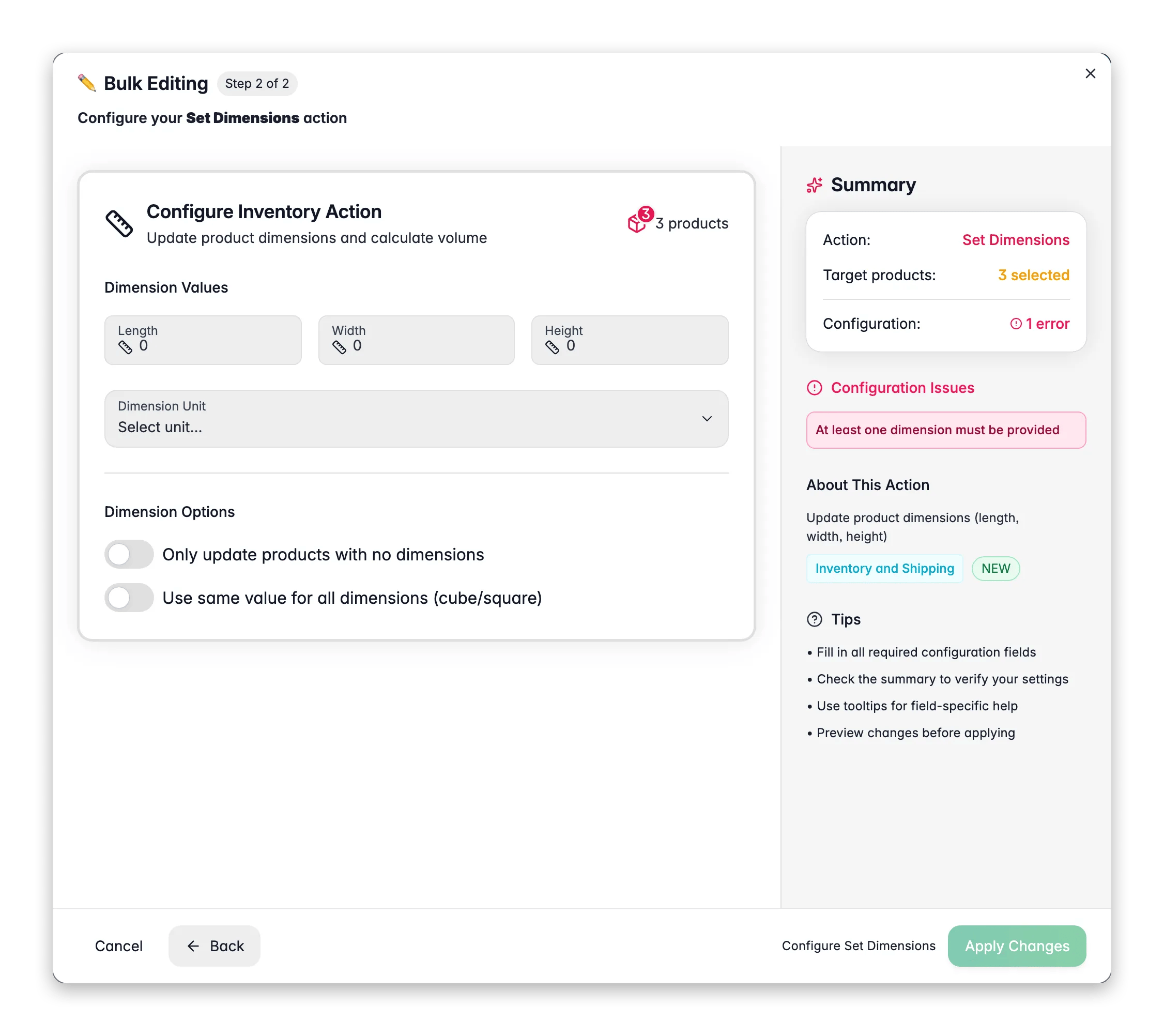
Task: Click the ruler icon in Length field
Action: click(125, 347)
